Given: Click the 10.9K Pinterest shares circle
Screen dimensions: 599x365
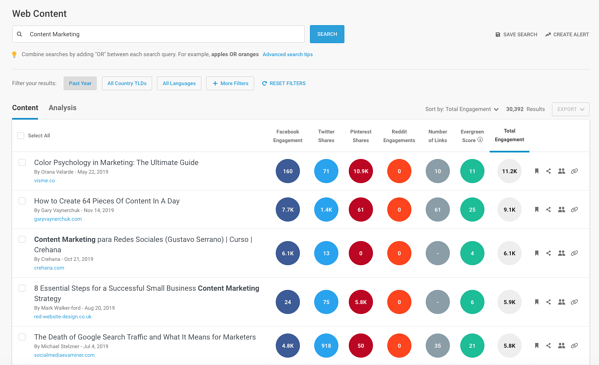Looking at the screenshot, I should point(361,171).
